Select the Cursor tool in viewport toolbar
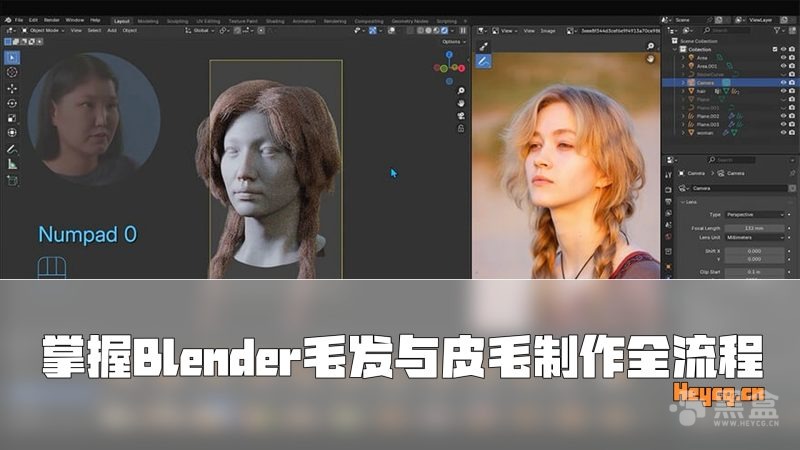The width and height of the screenshot is (800, 450). [12, 72]
